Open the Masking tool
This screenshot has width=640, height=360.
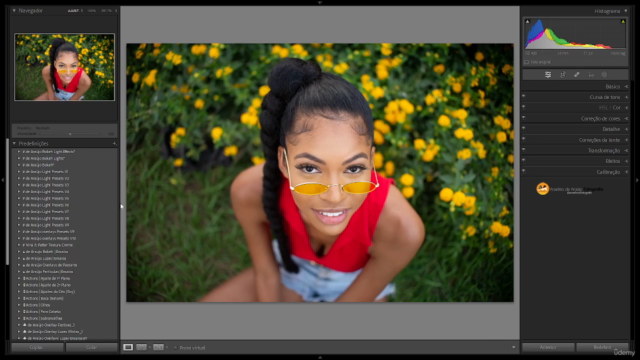[x=604, y=75]
